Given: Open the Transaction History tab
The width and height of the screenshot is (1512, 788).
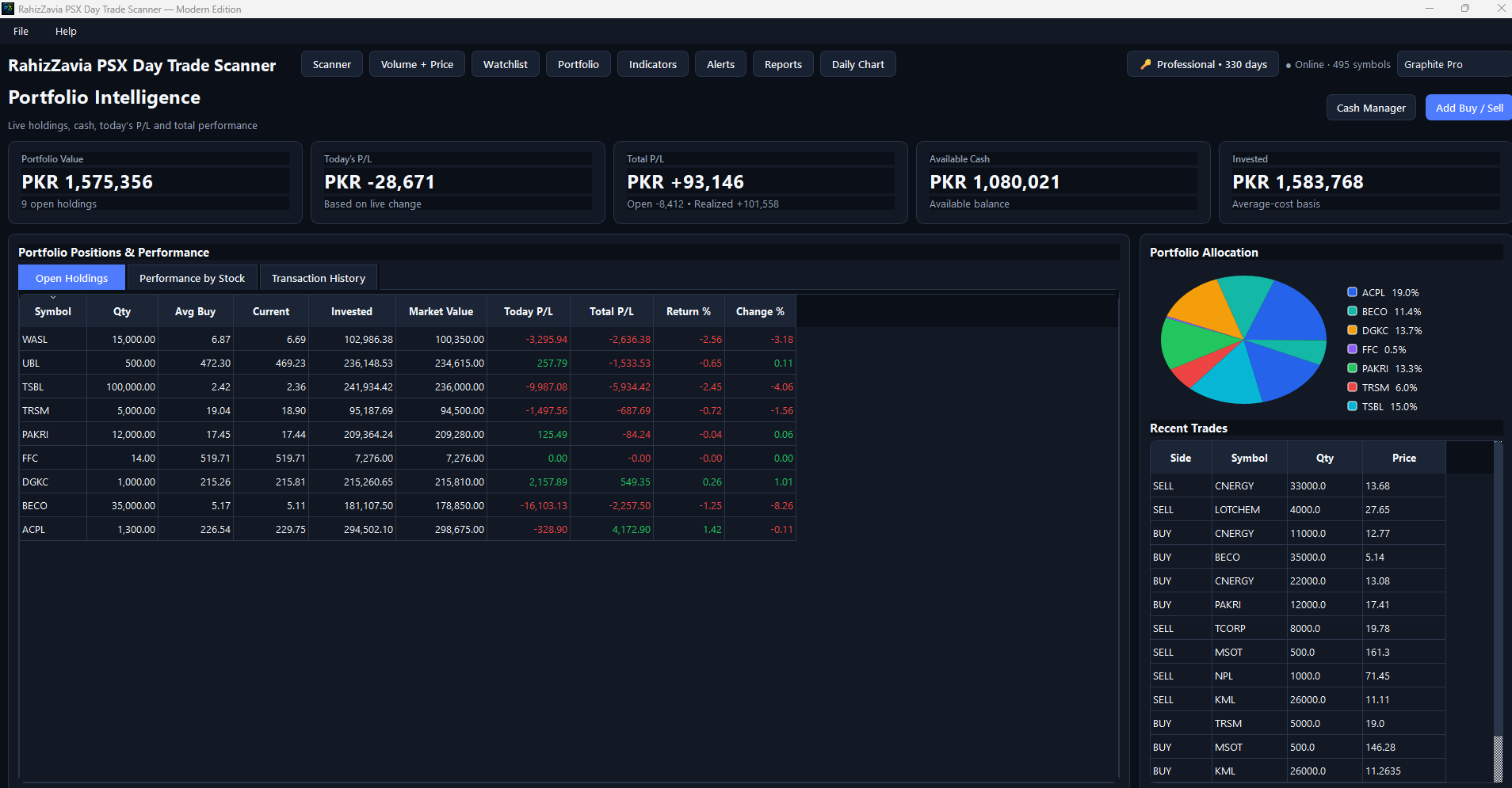Looking at the screenshot, I should [x=319, y=278].
